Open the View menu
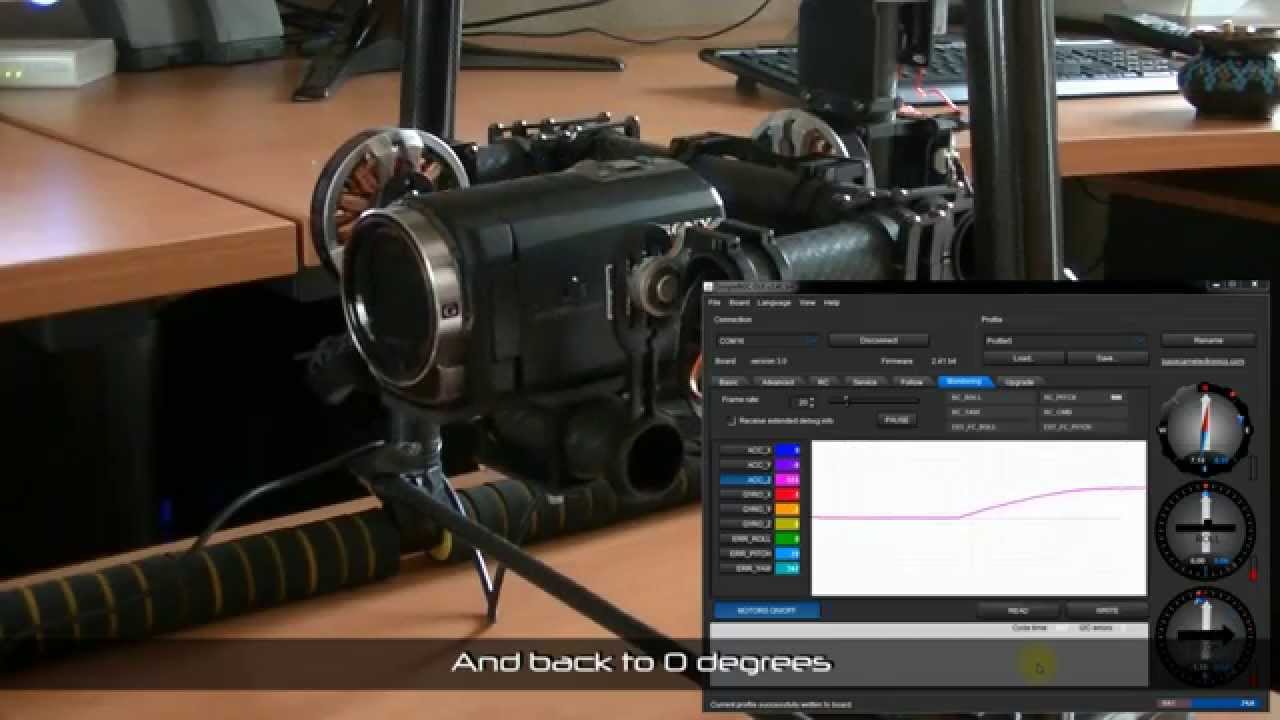The height and width of the screenshot is (720, 1280). pyautogui.click(x=807, y=302)
